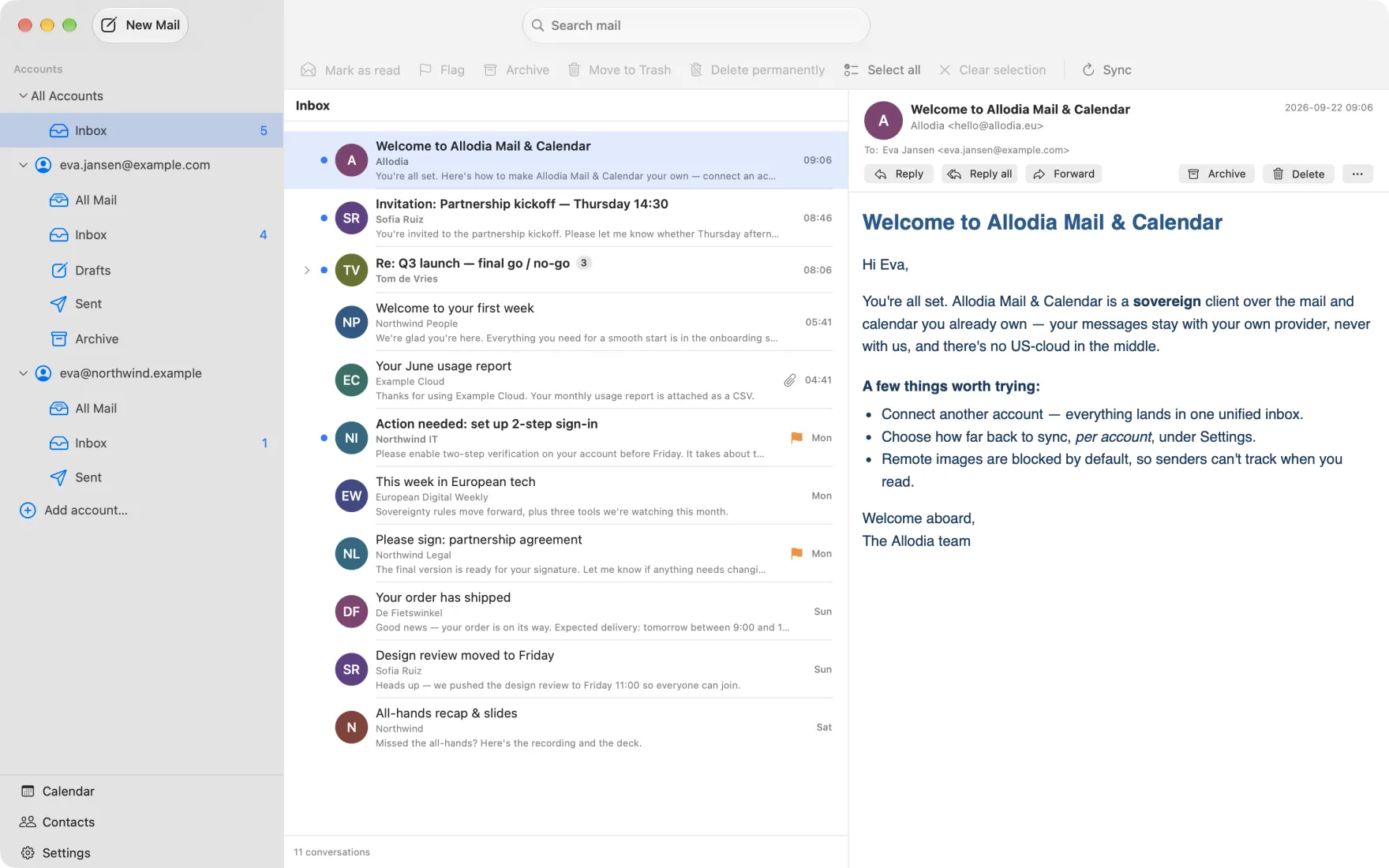Open the Calendar view
Screen dimensions: 1389x868
[x=58, y=791]
